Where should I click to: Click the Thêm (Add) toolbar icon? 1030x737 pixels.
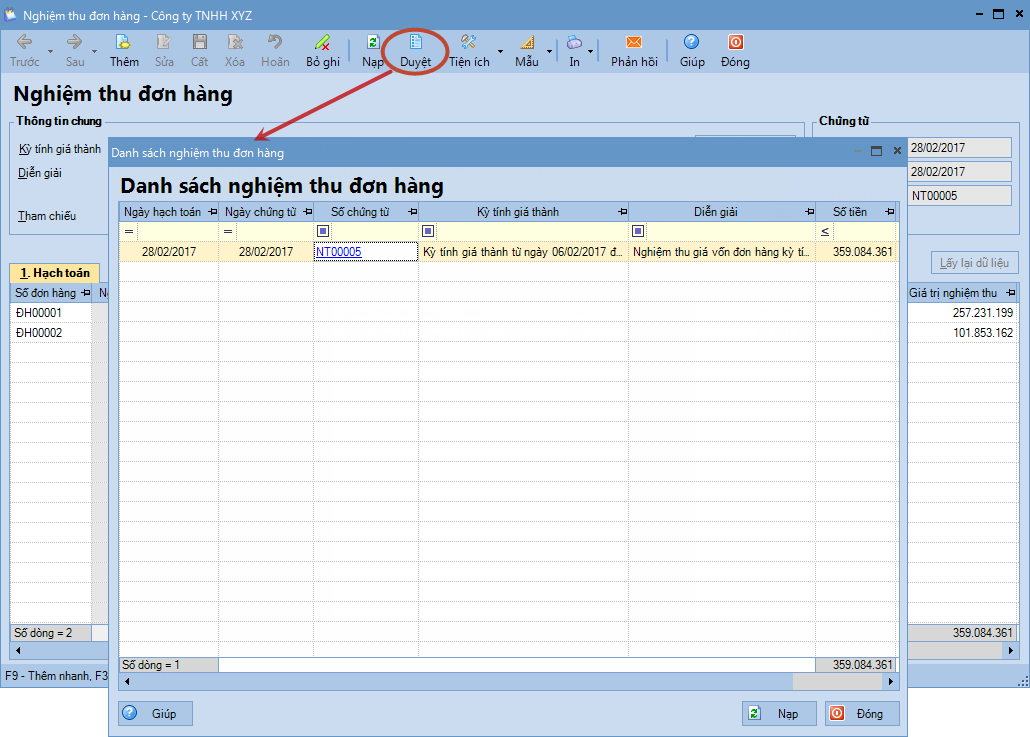point(124,43)
